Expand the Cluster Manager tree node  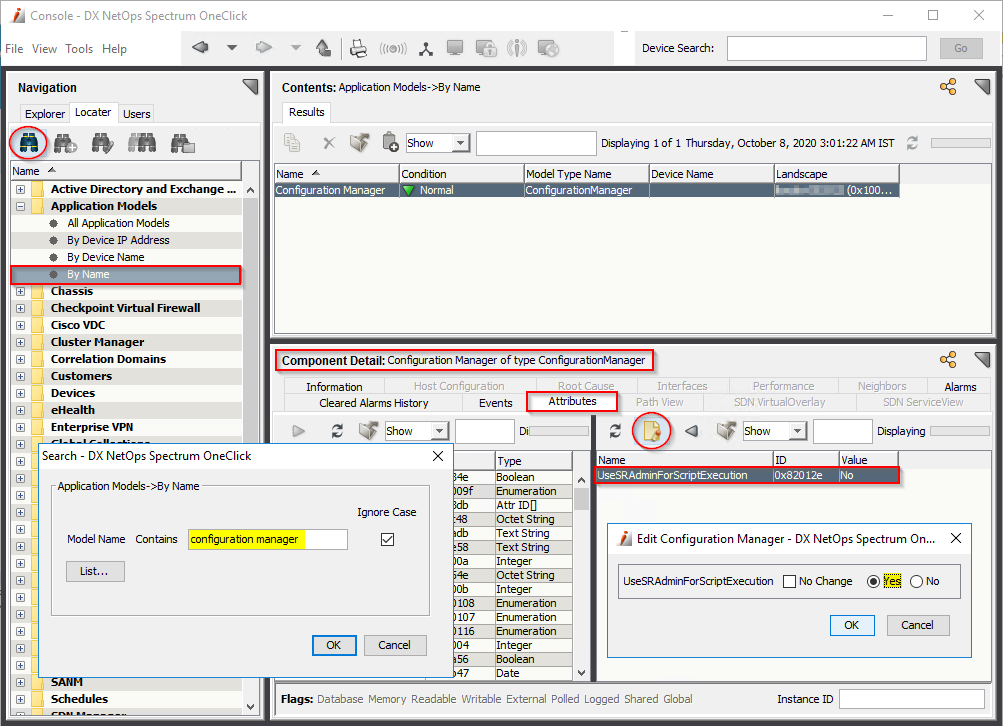point(20,342)
